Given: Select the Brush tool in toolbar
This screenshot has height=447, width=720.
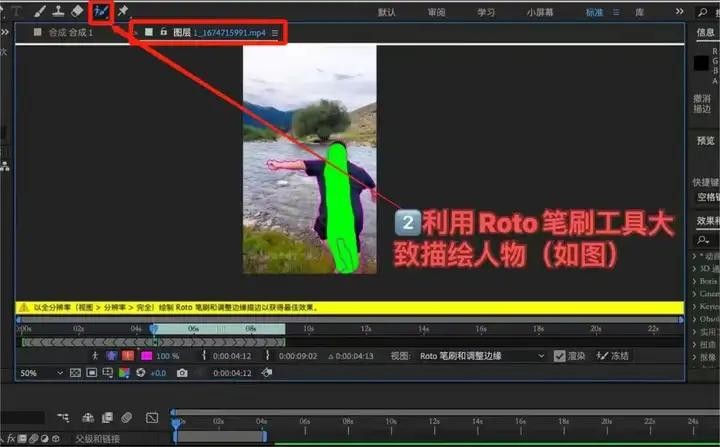Looking at the screenshot, I should [x=38, y=11].
